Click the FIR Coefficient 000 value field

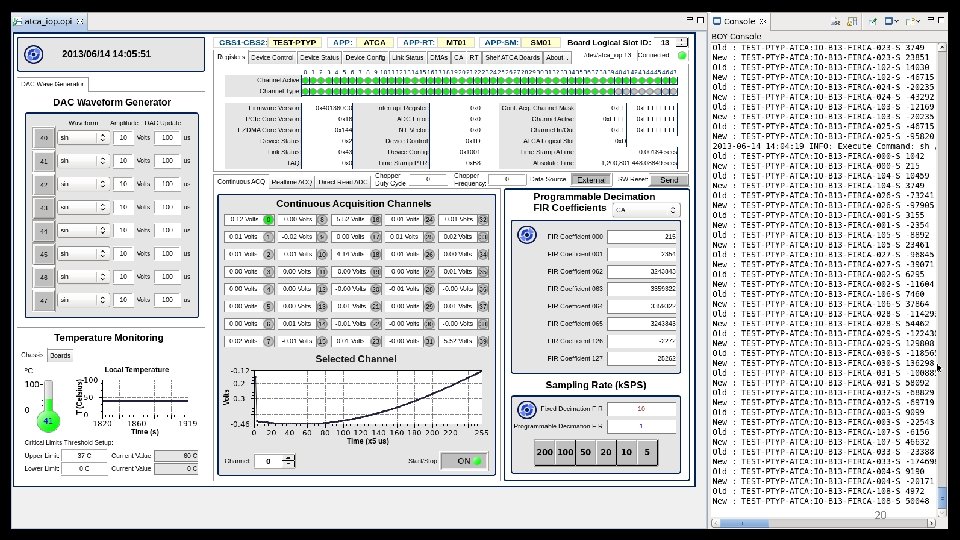click(642, 236)
